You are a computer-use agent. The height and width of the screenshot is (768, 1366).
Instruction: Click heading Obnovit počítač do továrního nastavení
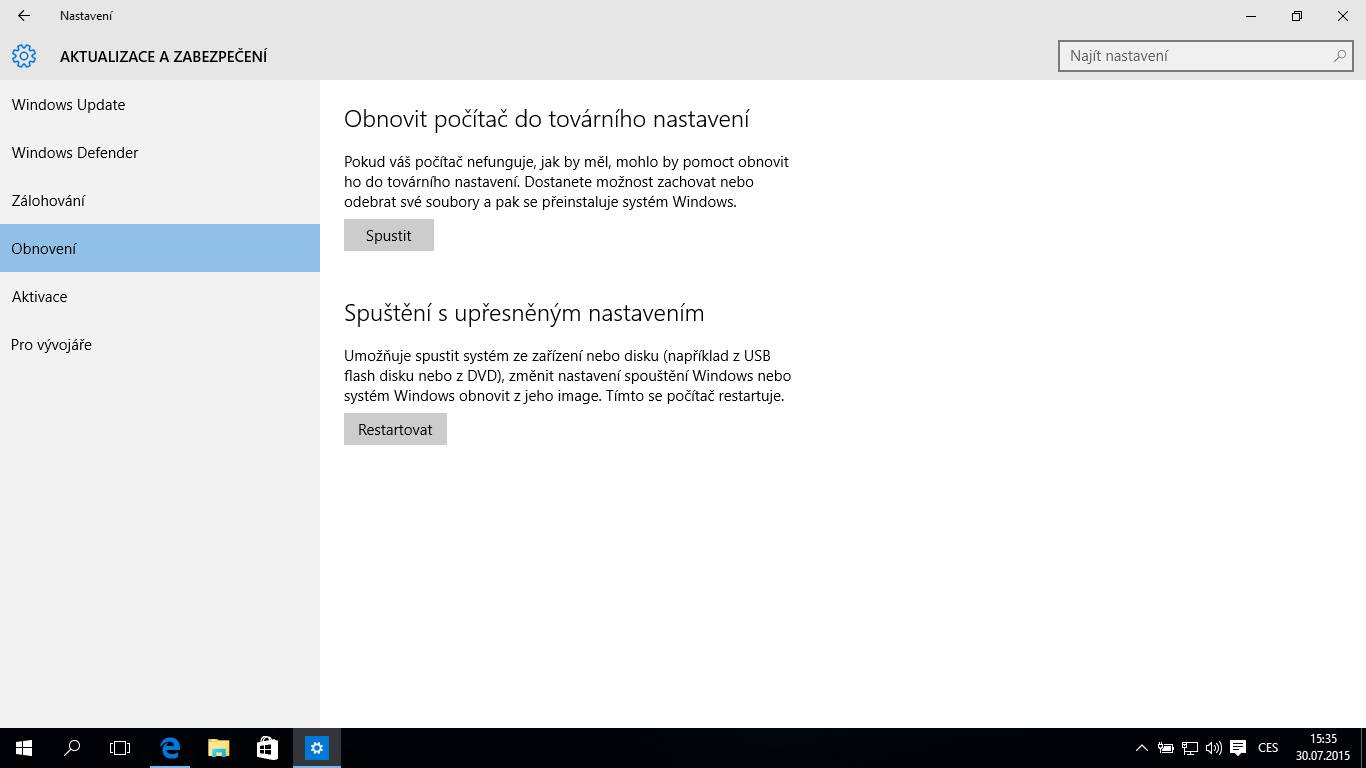click(x=547, y=119)
